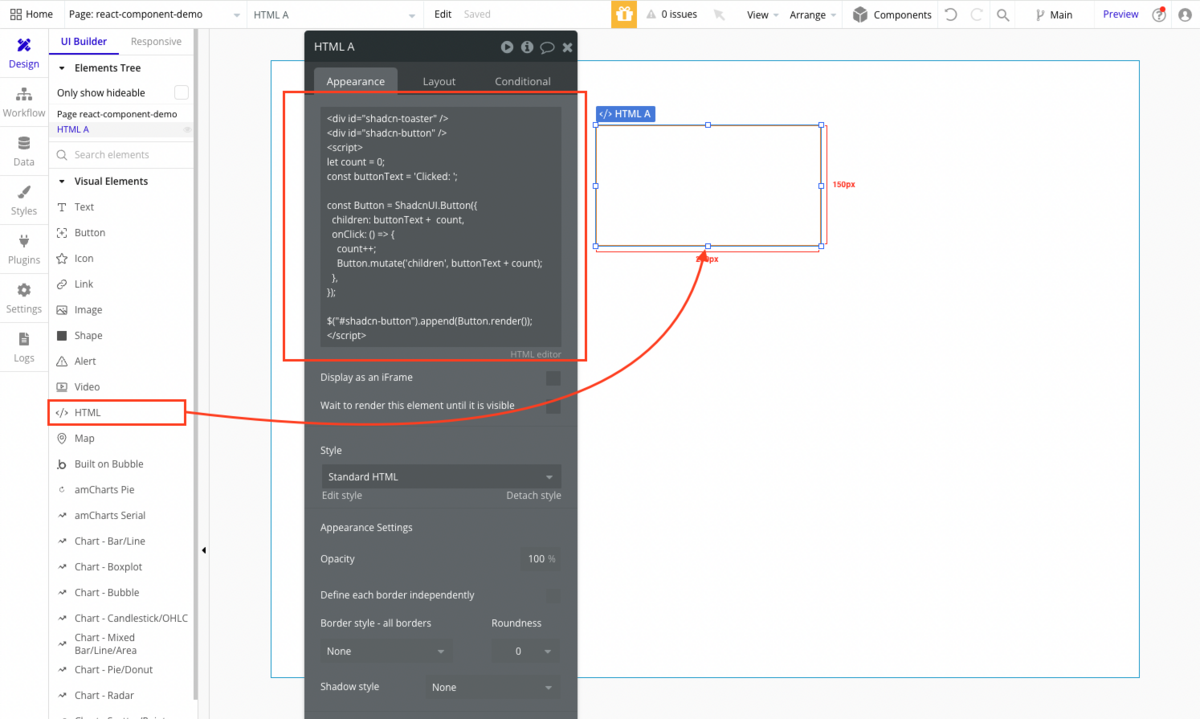The image size is (1200, 719).
Task: Switch to the Responsive tab
Action: 156,42
